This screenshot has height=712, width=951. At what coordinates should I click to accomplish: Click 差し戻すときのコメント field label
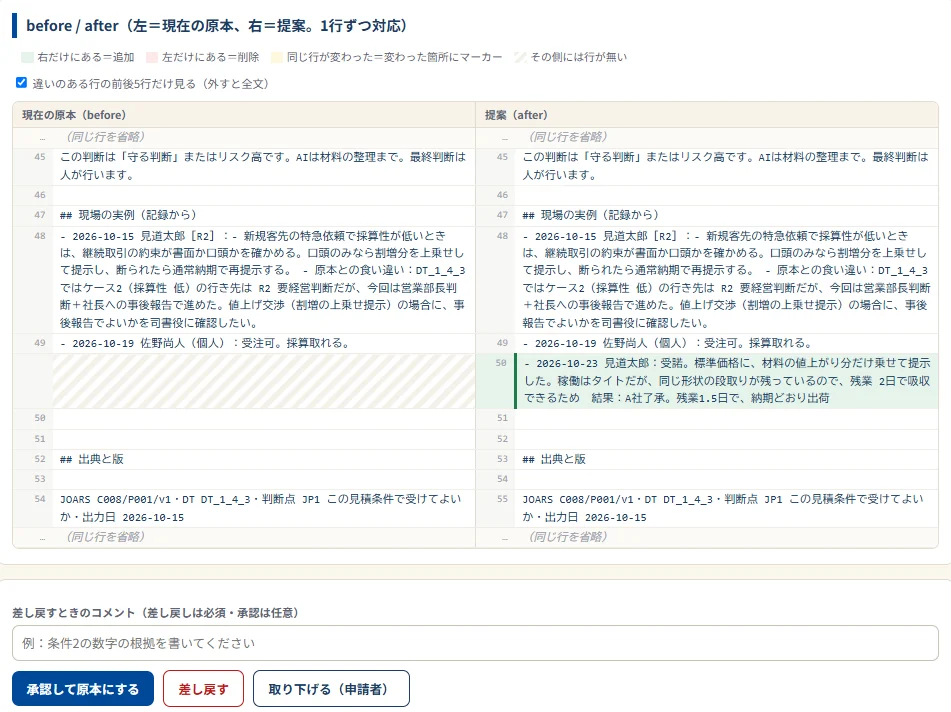[x=156, y=613]
